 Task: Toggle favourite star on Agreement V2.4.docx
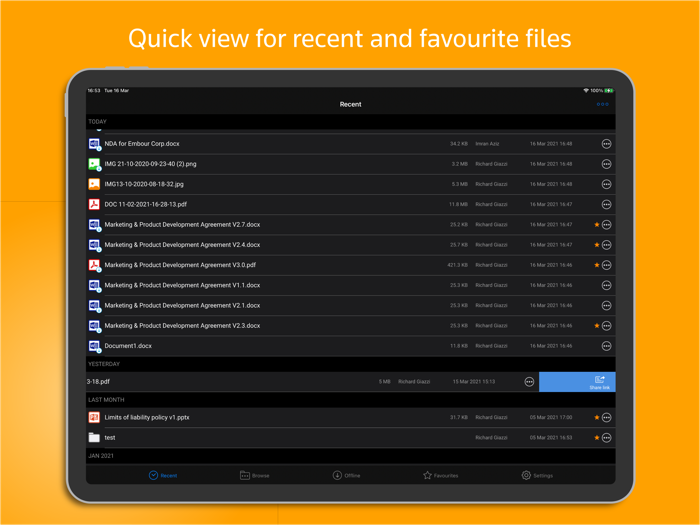(x=596, y=245)
